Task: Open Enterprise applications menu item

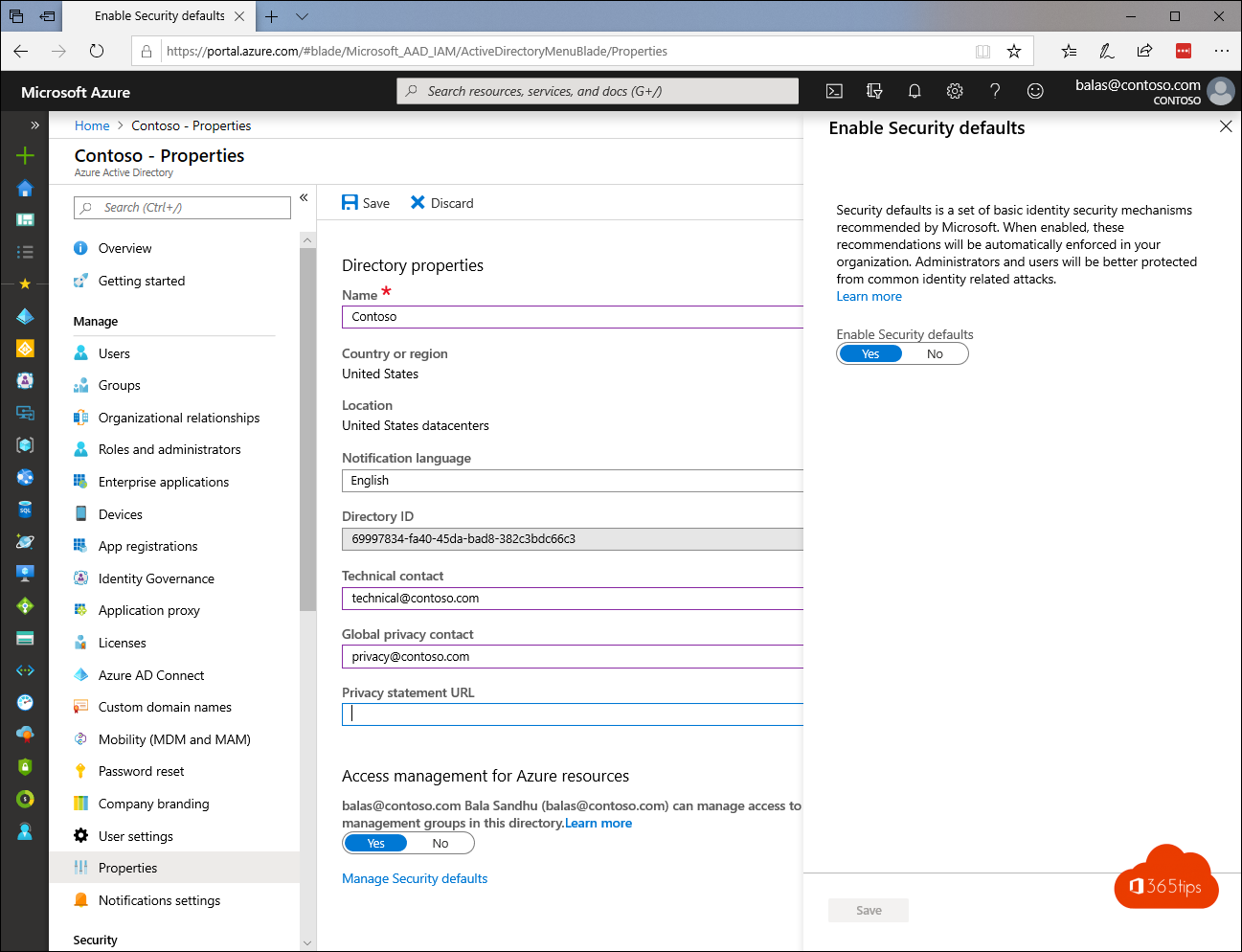Action: click(x=163, y=482)
